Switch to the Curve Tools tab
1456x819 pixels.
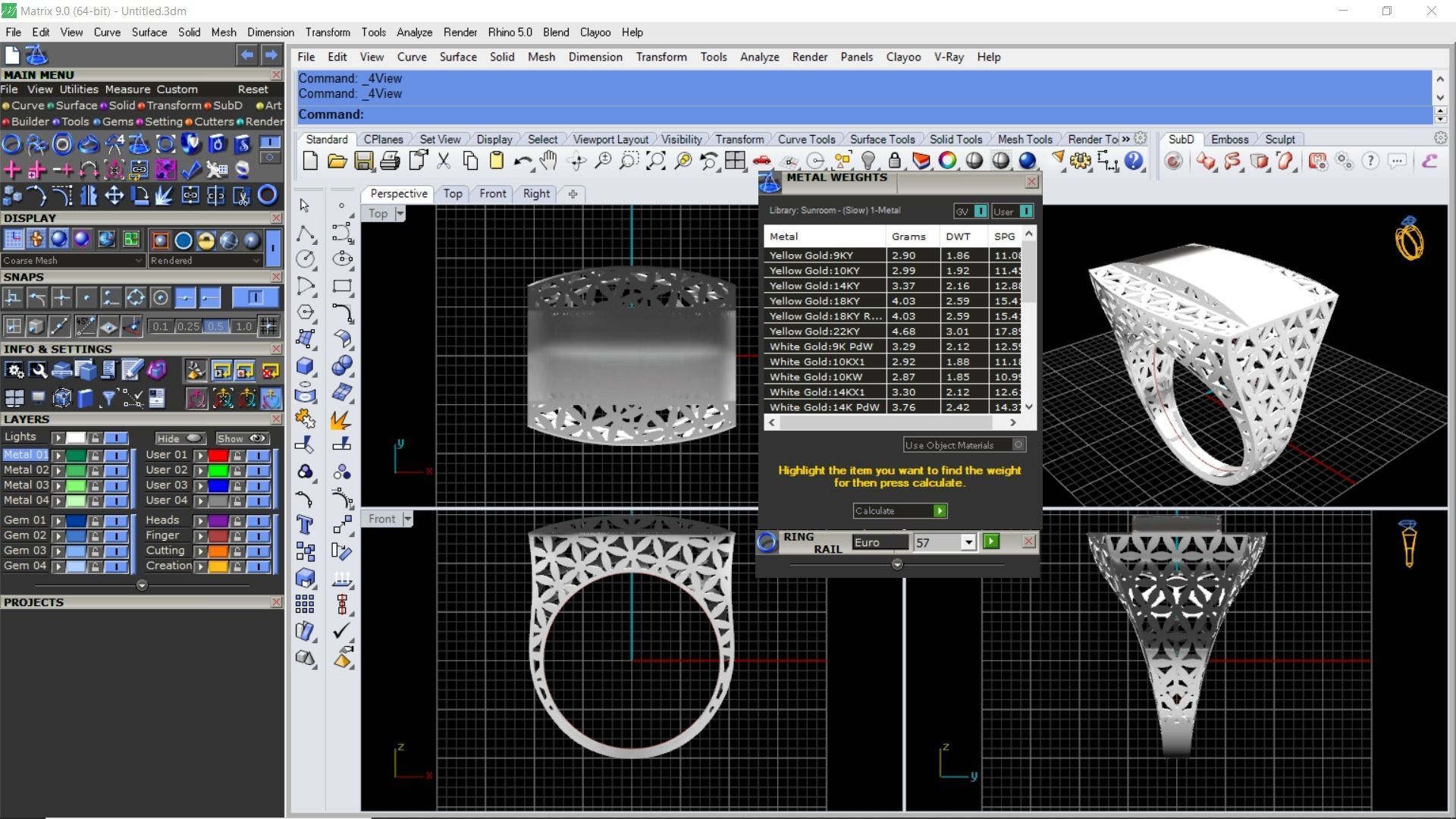coord(806,140)
